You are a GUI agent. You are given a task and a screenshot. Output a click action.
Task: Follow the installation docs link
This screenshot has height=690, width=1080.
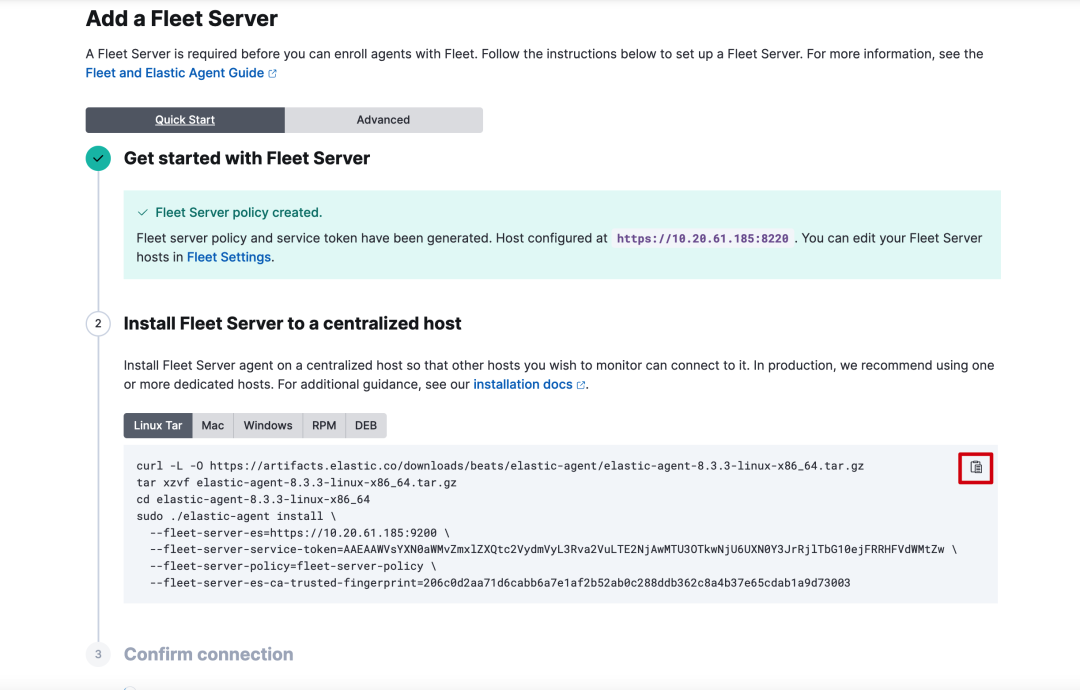(523, 384)
